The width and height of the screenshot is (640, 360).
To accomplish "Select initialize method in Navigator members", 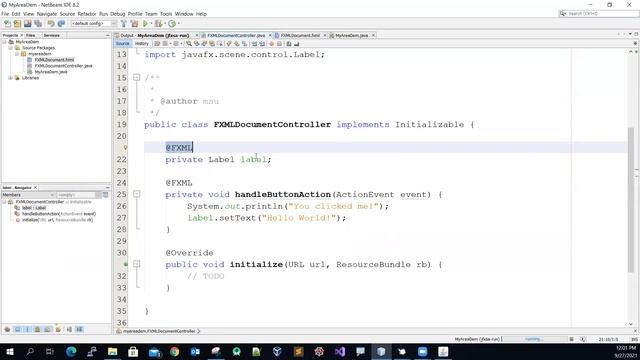I will point(57,220).
